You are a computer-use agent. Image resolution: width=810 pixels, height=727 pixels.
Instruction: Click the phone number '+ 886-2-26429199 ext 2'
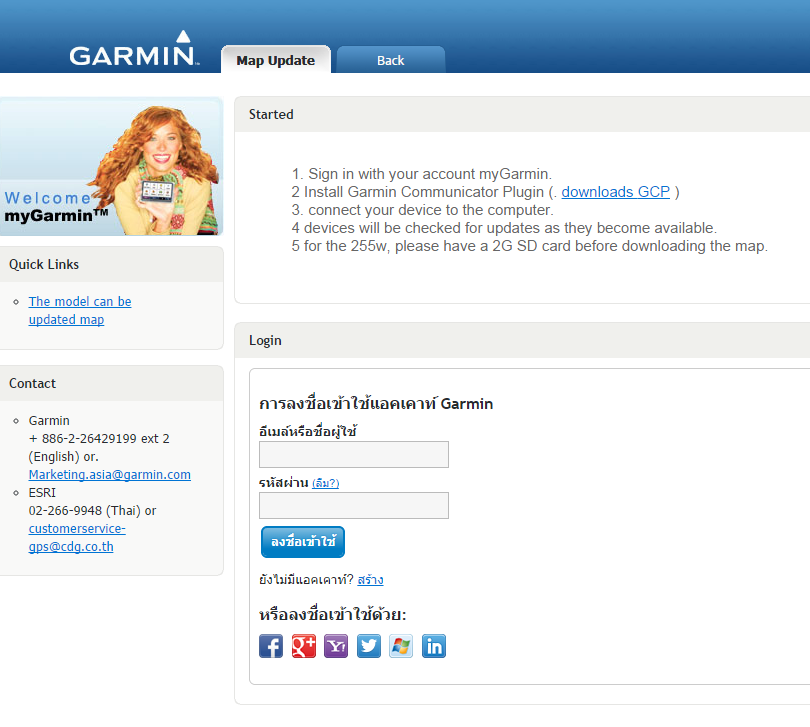click(x=99, y=439)
